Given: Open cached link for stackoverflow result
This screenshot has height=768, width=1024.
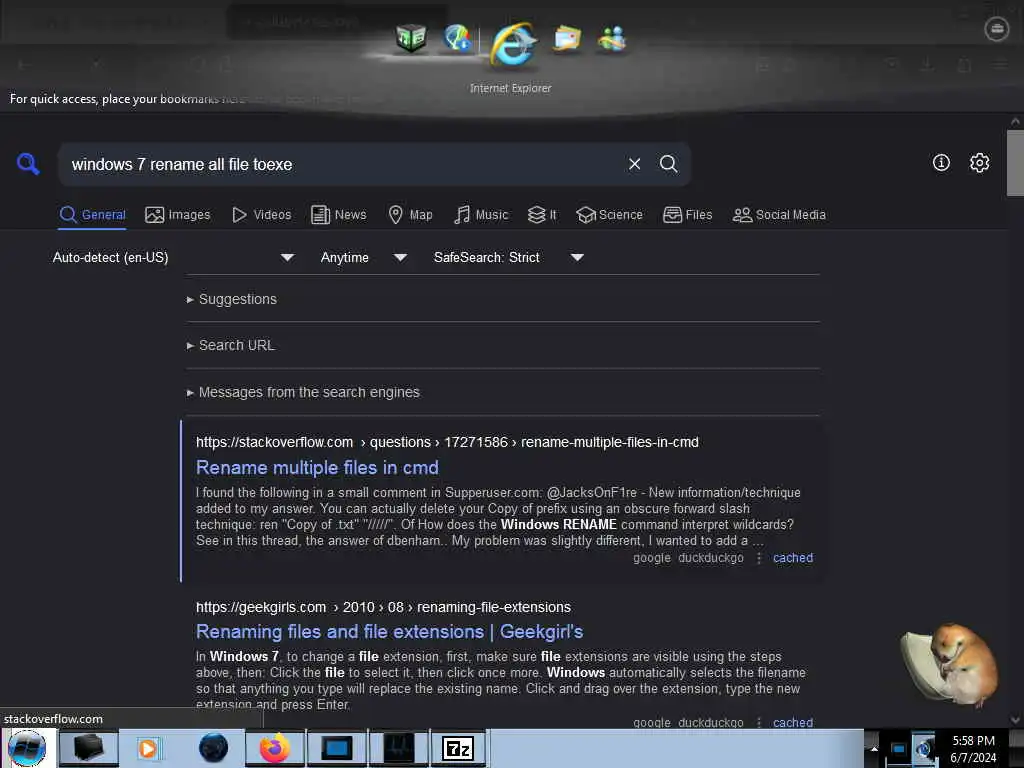Looking at the screenshot, I should pos(793,558).
